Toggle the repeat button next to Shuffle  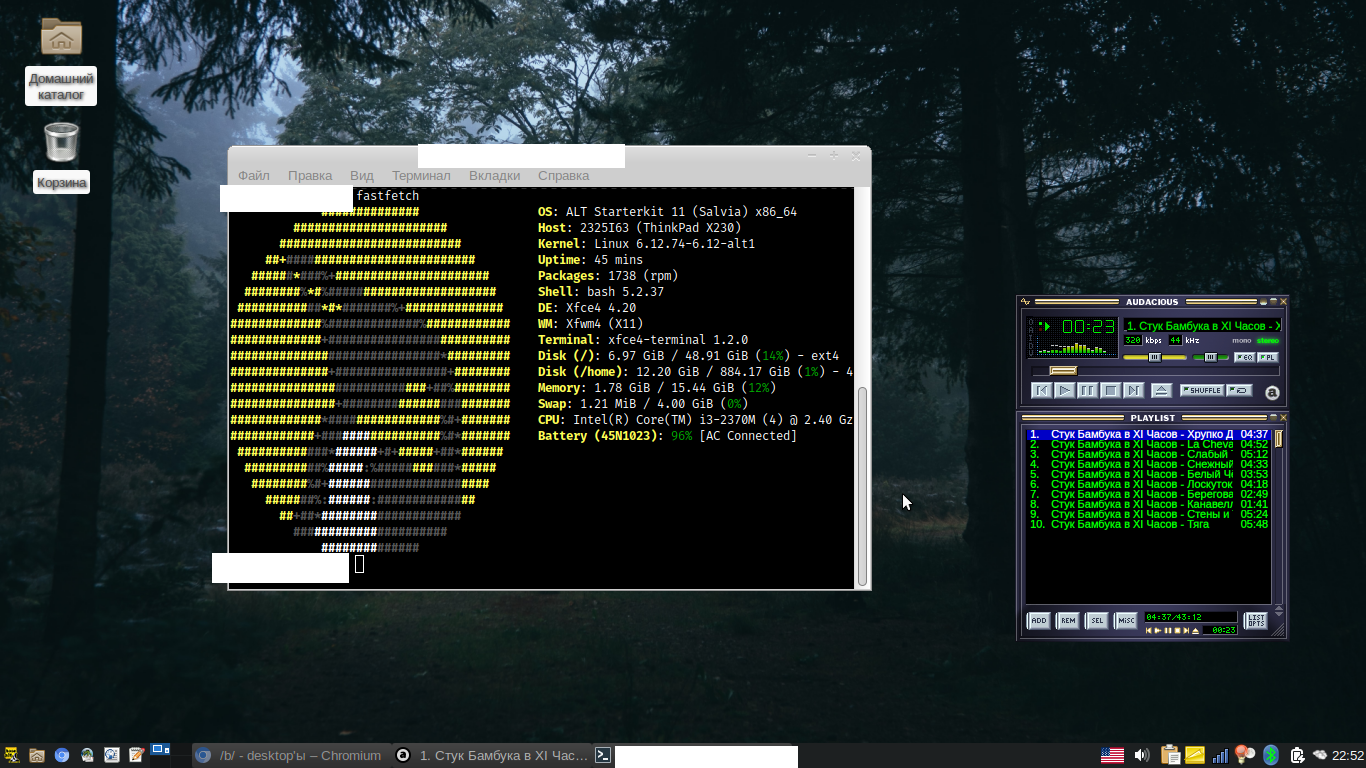1239,390
